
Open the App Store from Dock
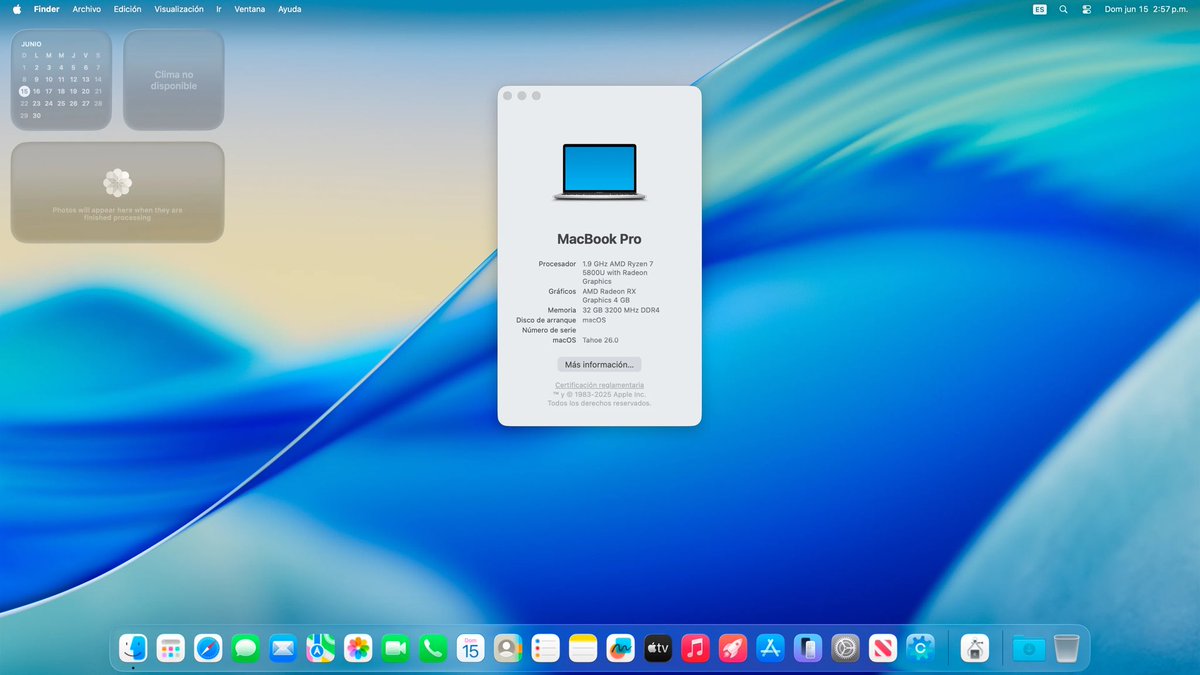click(x=771, y=648)
